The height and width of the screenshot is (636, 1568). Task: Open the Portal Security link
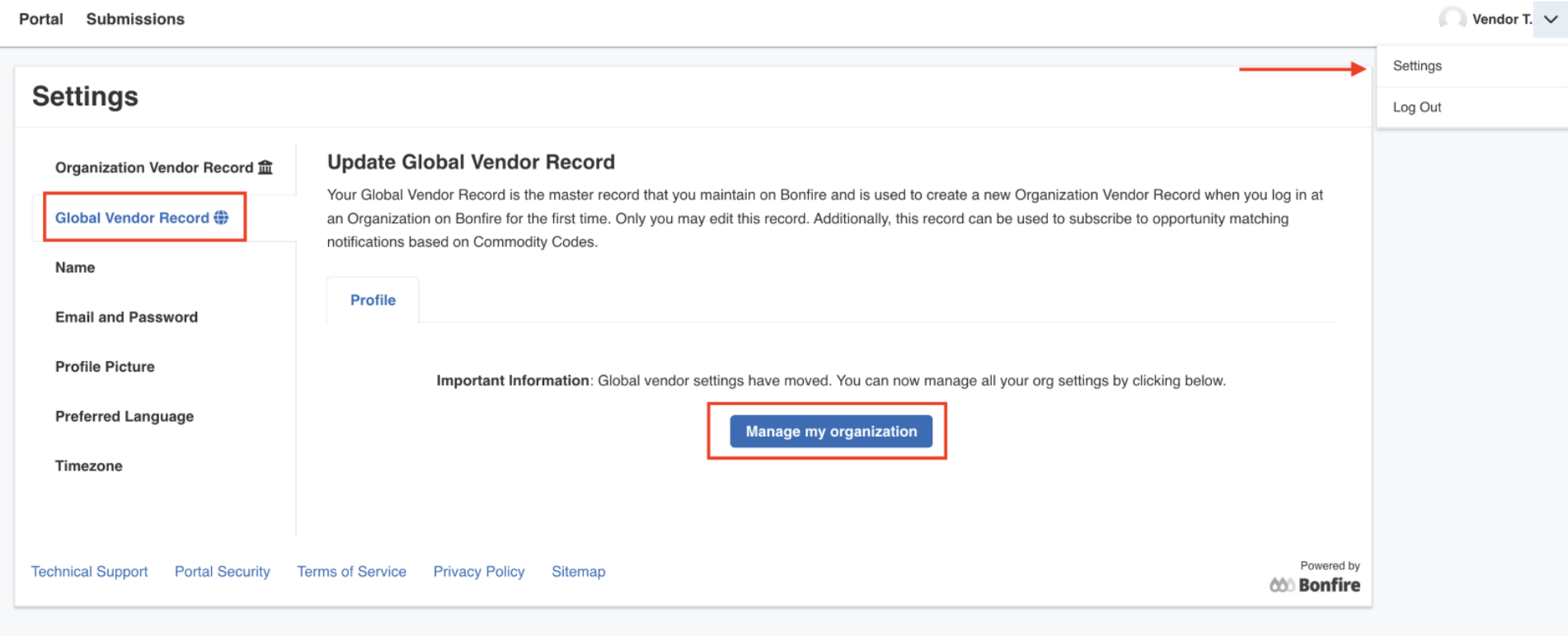(x=223, y=572)
